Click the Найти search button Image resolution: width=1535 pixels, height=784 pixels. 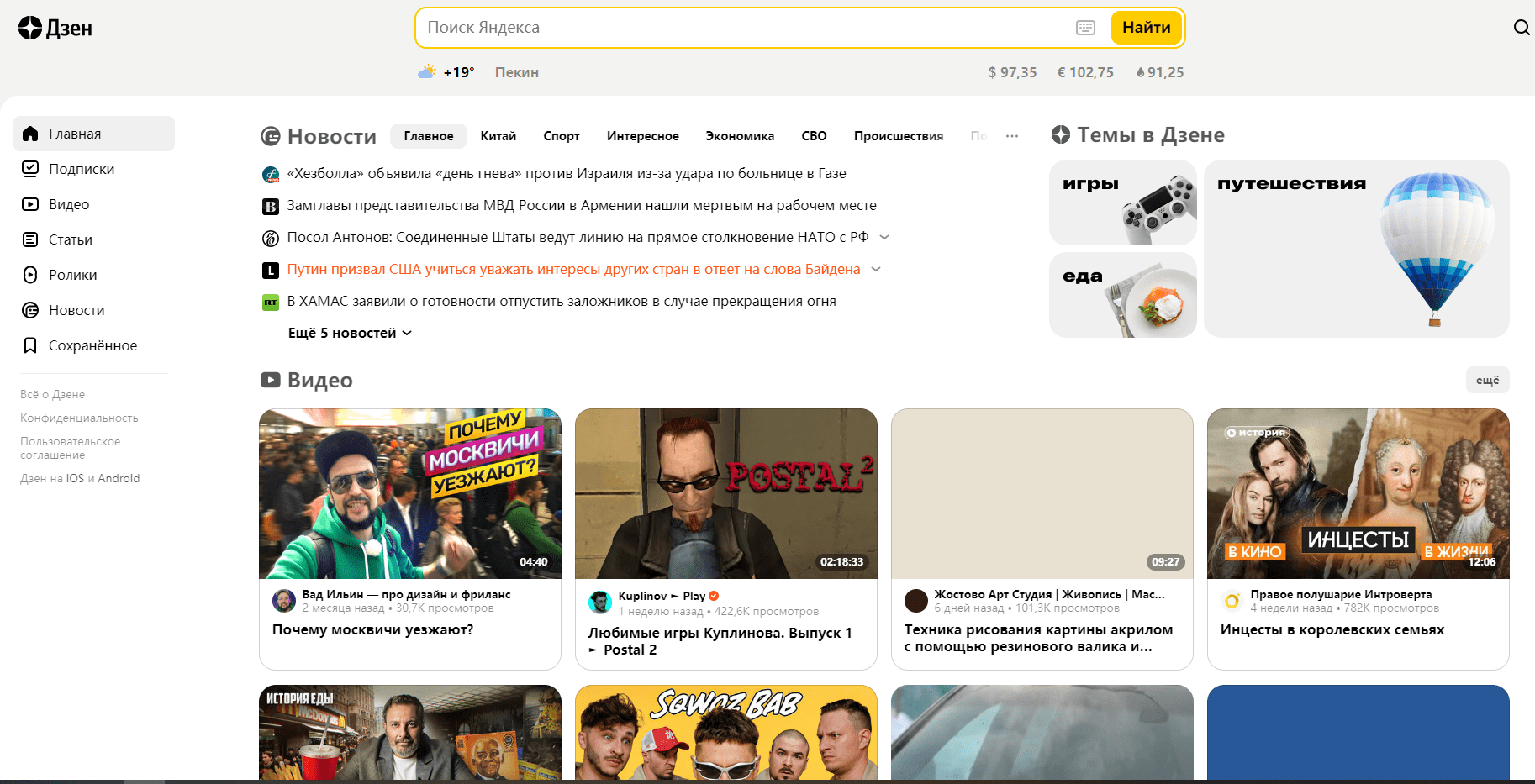(1147, 28)
